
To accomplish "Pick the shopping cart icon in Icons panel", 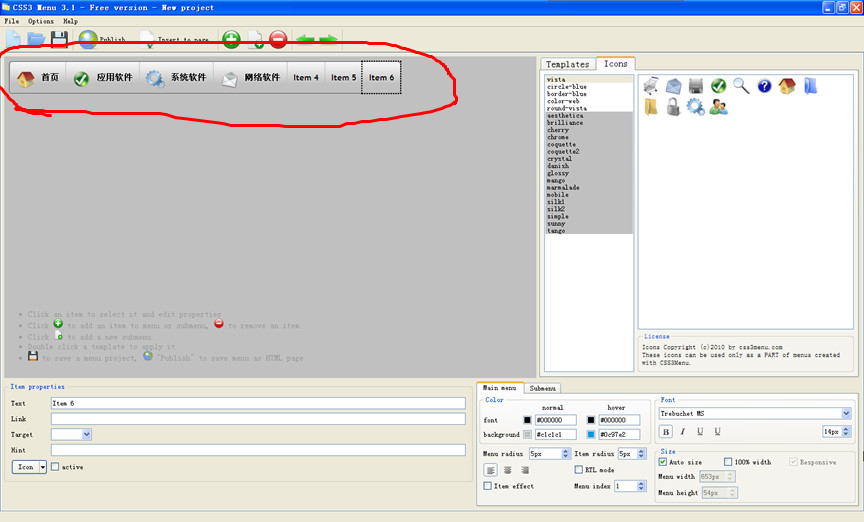I will [651, 85].
